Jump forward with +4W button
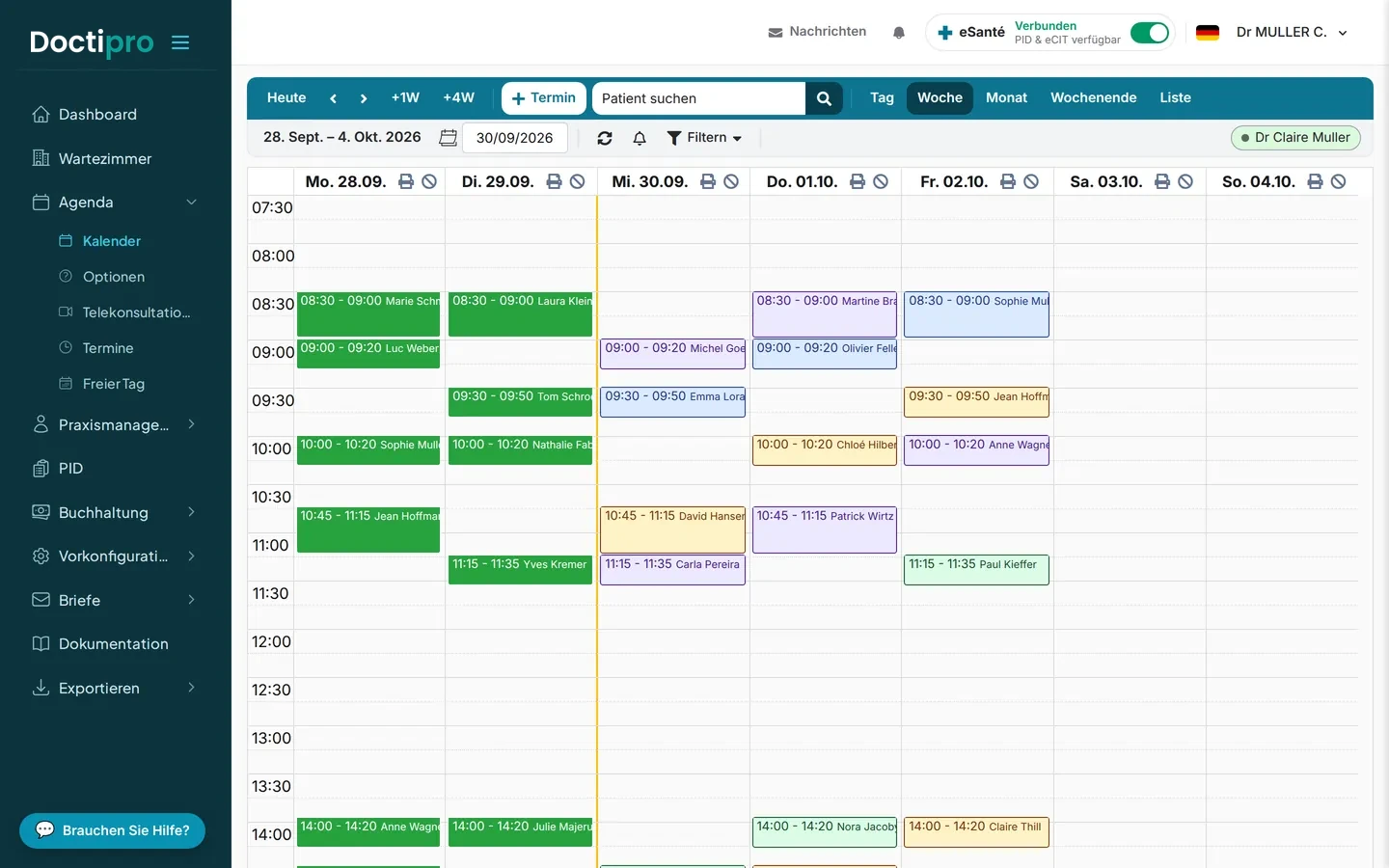 [458, 98]
